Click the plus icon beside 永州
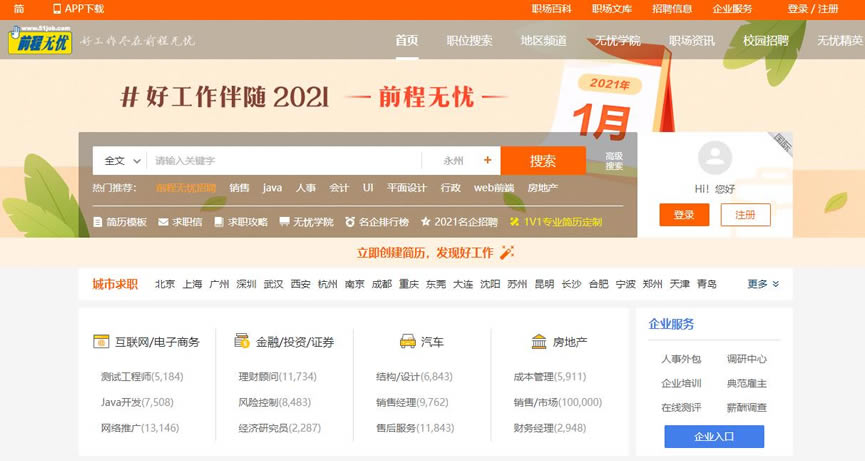The height and width of the screenshot is (461, 865). pos(487,160)
